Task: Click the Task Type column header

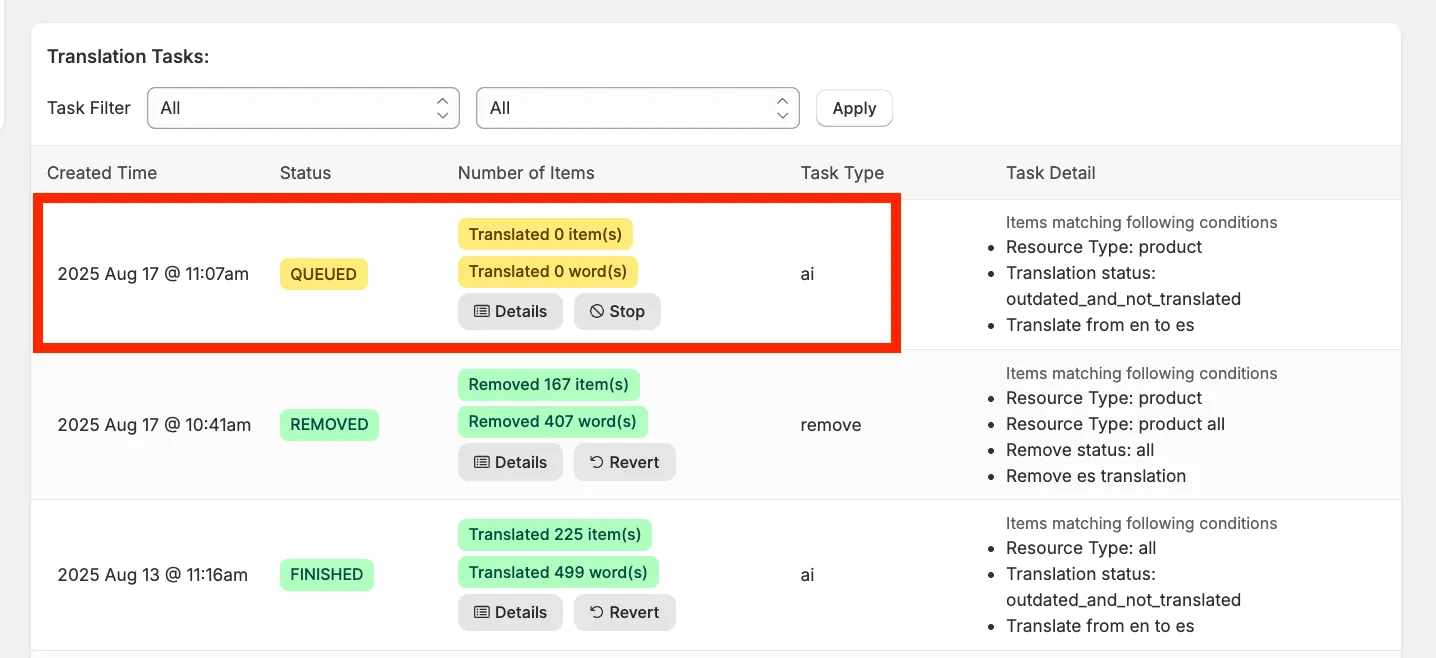Action: [842, 173]
